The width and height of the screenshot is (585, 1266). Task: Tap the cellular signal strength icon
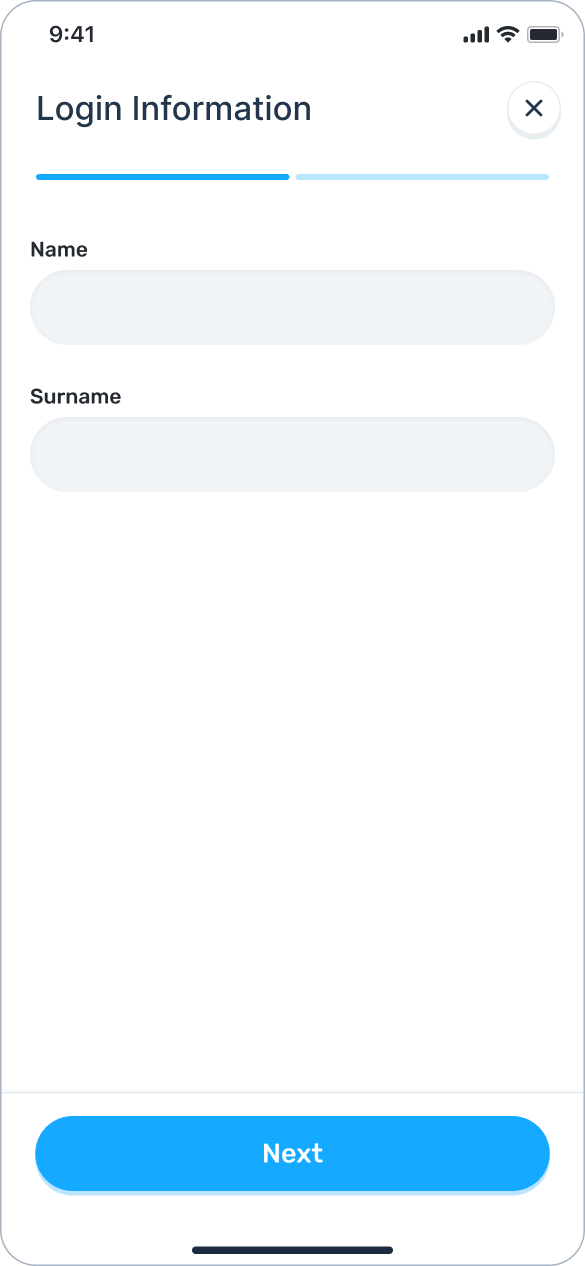point(476,35)
